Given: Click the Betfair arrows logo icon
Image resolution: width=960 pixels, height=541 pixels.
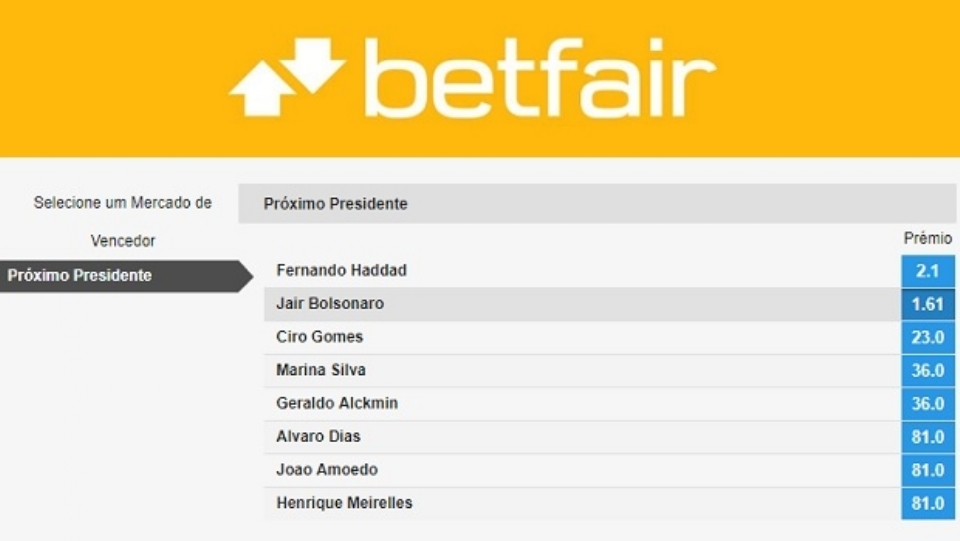Looking at the screenshot, I should 287,77.
